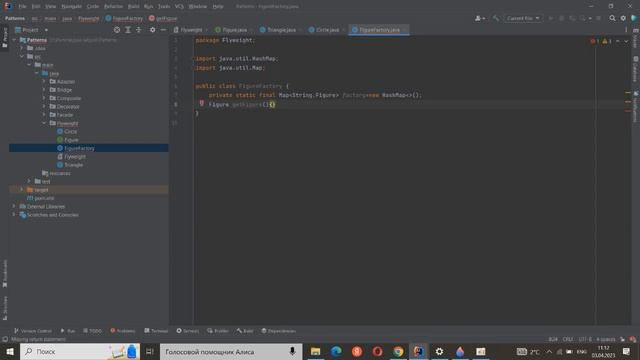Click the warning count indicator in editor
The width and height of the screenshot is (640, 360).
pos(607,41)
